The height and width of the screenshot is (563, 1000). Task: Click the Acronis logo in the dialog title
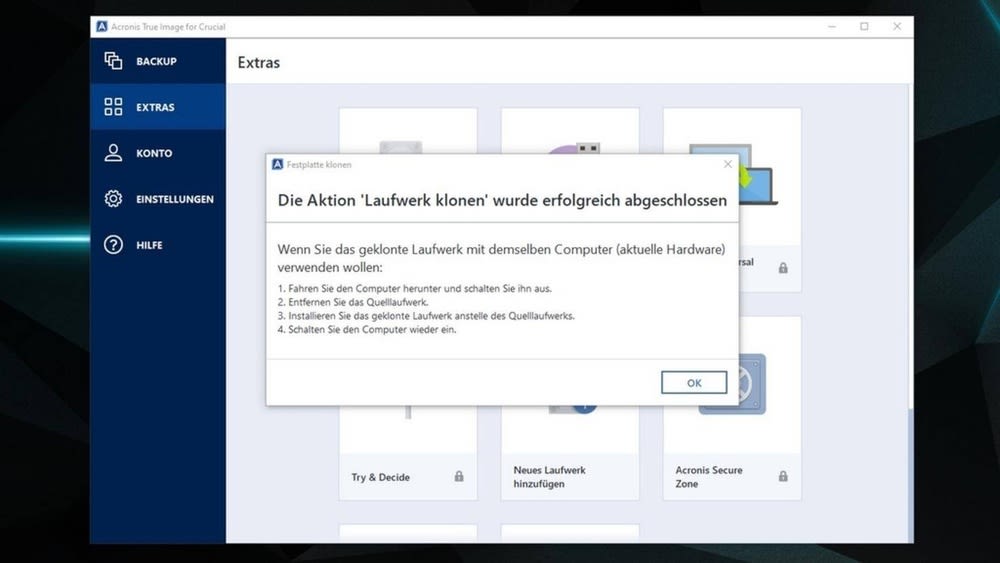click(277, 165)
